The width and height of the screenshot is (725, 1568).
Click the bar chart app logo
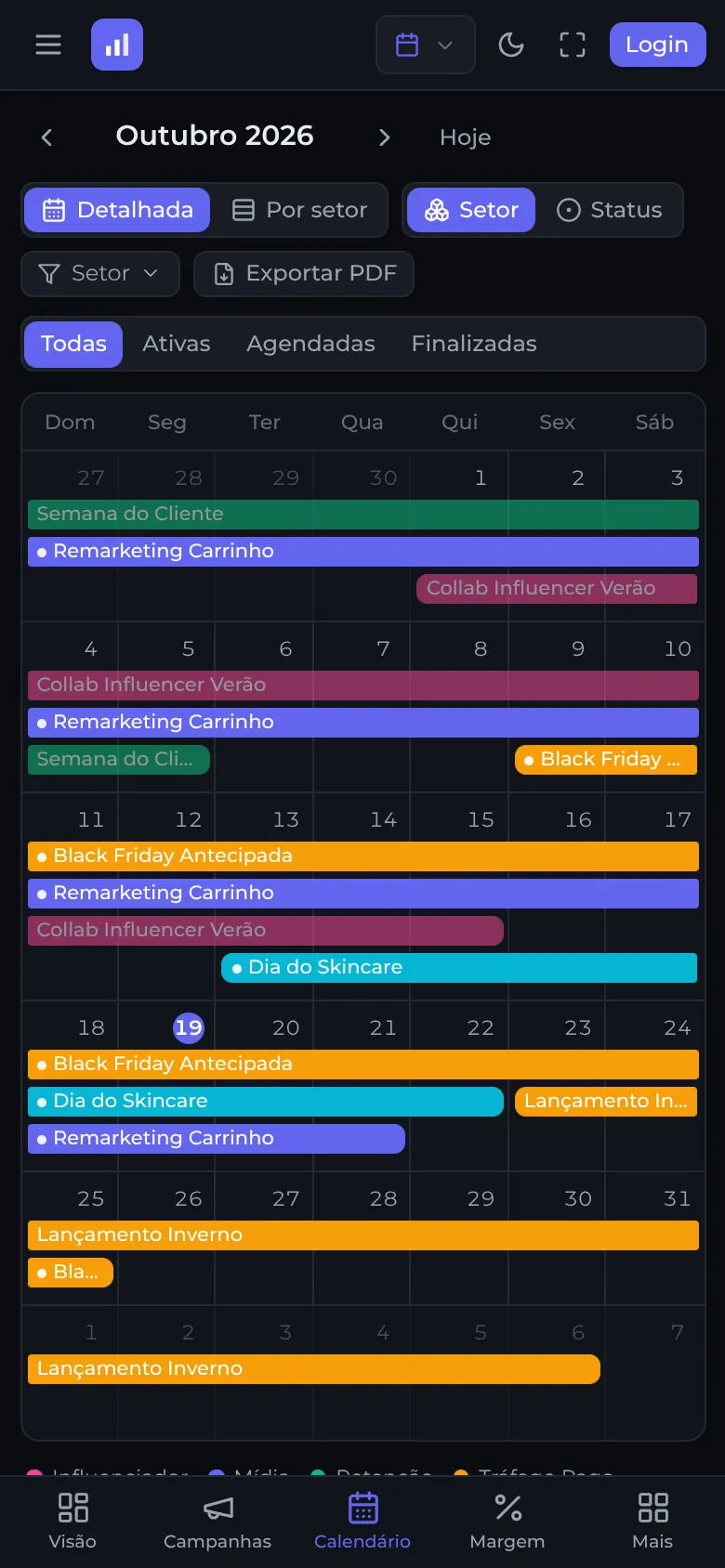[x=117, y=45]
